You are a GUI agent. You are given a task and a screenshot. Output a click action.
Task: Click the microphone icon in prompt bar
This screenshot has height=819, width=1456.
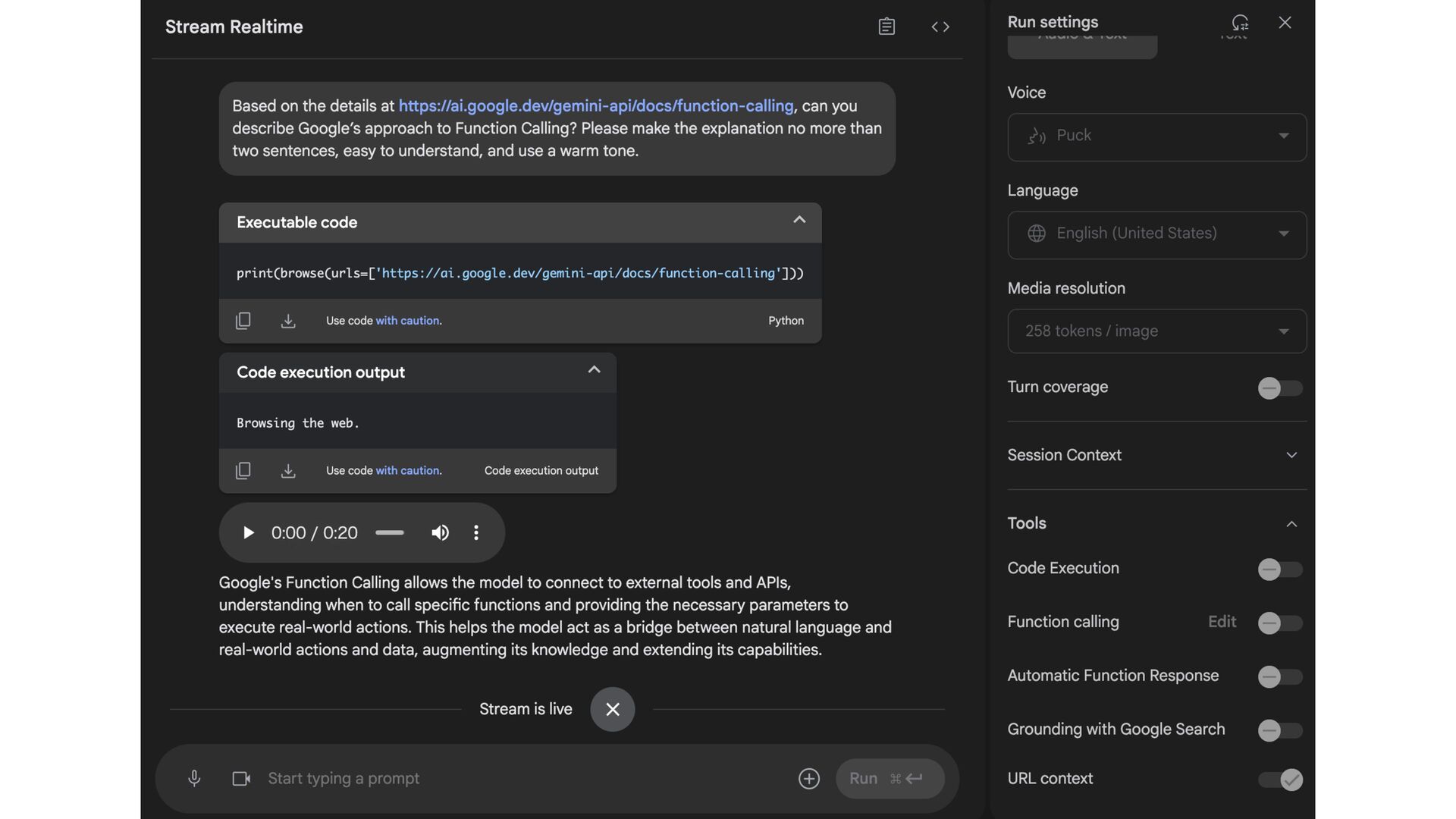pyautogui.click(x=194, y=778)
